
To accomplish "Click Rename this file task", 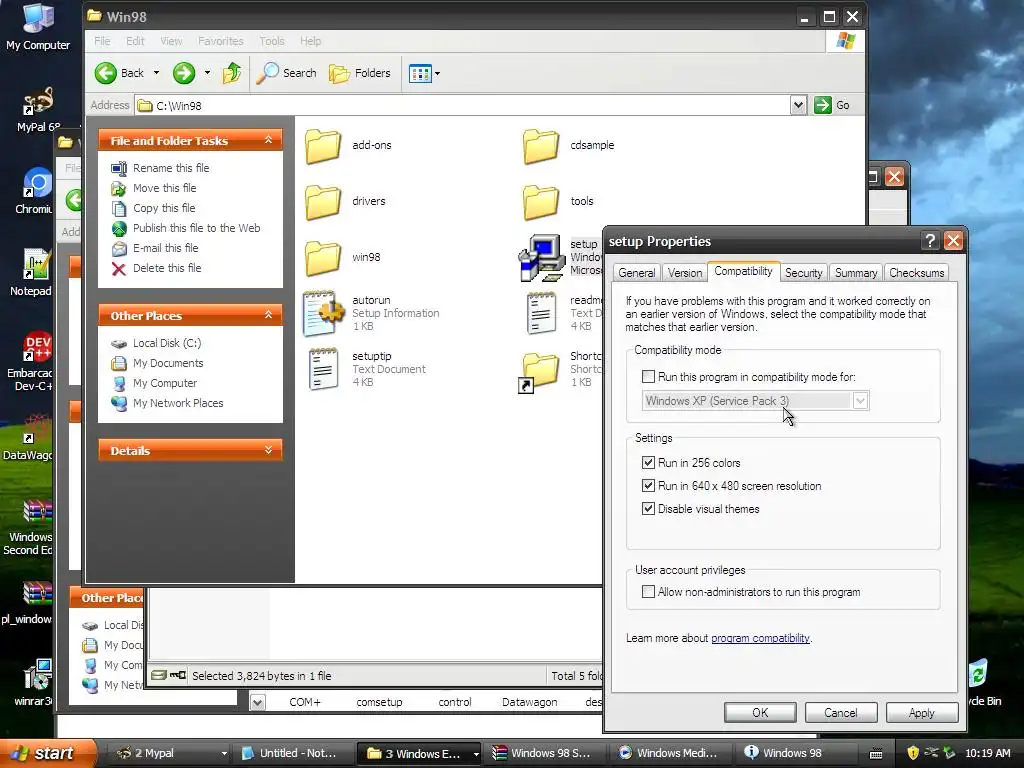I will coord(171,168).
